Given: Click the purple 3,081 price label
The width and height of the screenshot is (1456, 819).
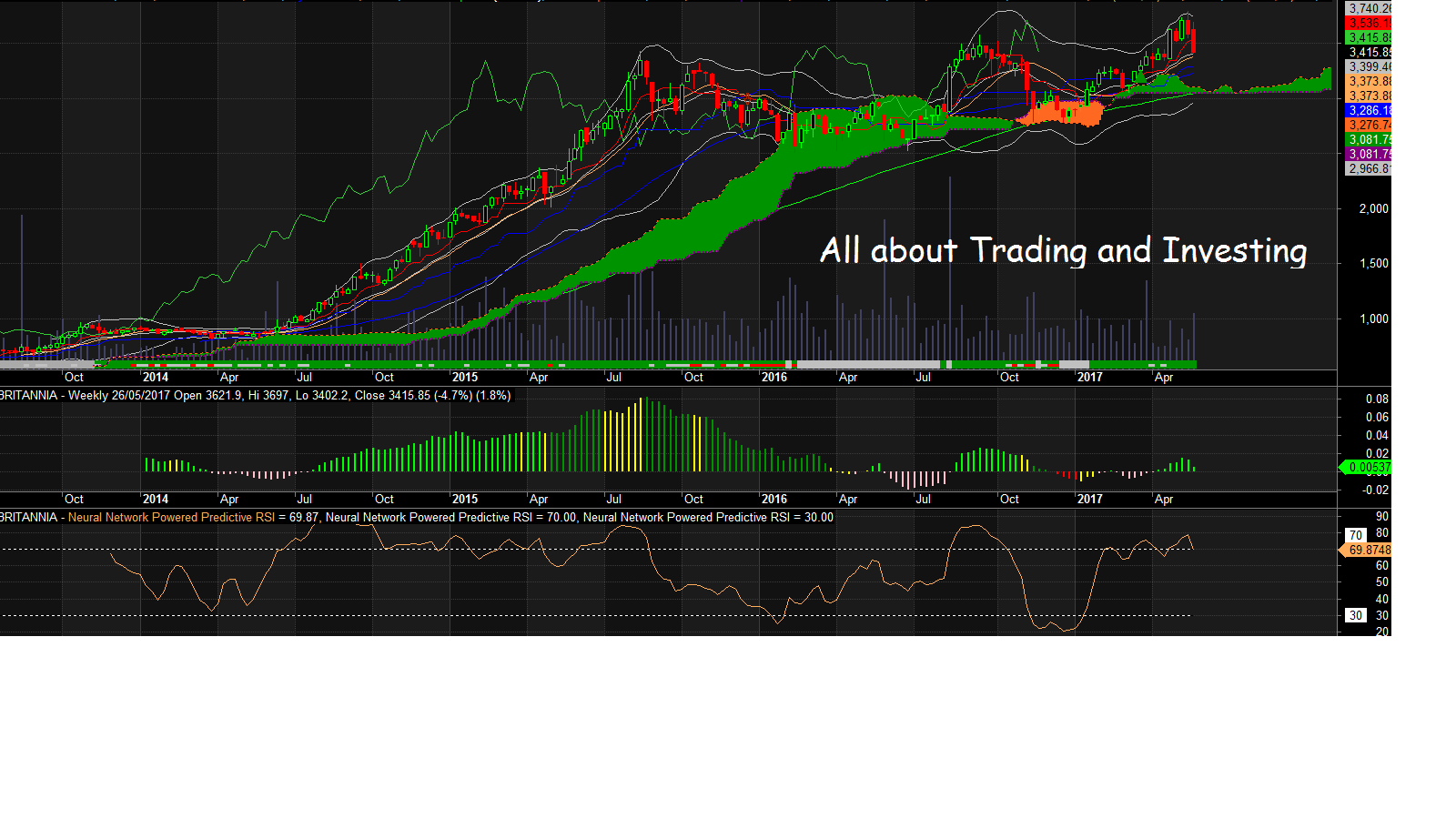Looking at the screenshot, I should pos(1369,155).
